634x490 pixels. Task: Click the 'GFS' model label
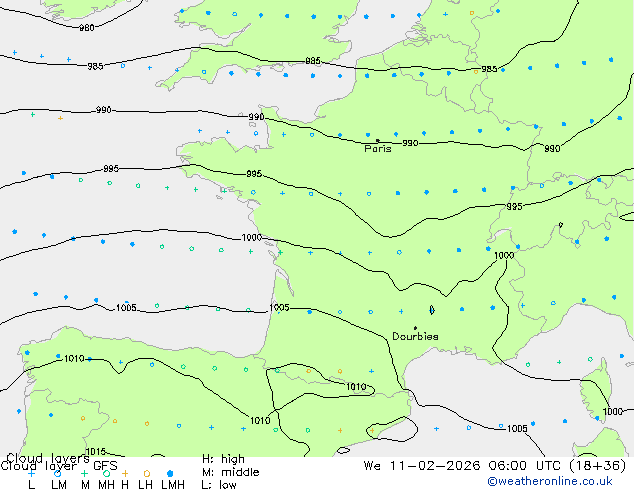click(x=105, y=466)
